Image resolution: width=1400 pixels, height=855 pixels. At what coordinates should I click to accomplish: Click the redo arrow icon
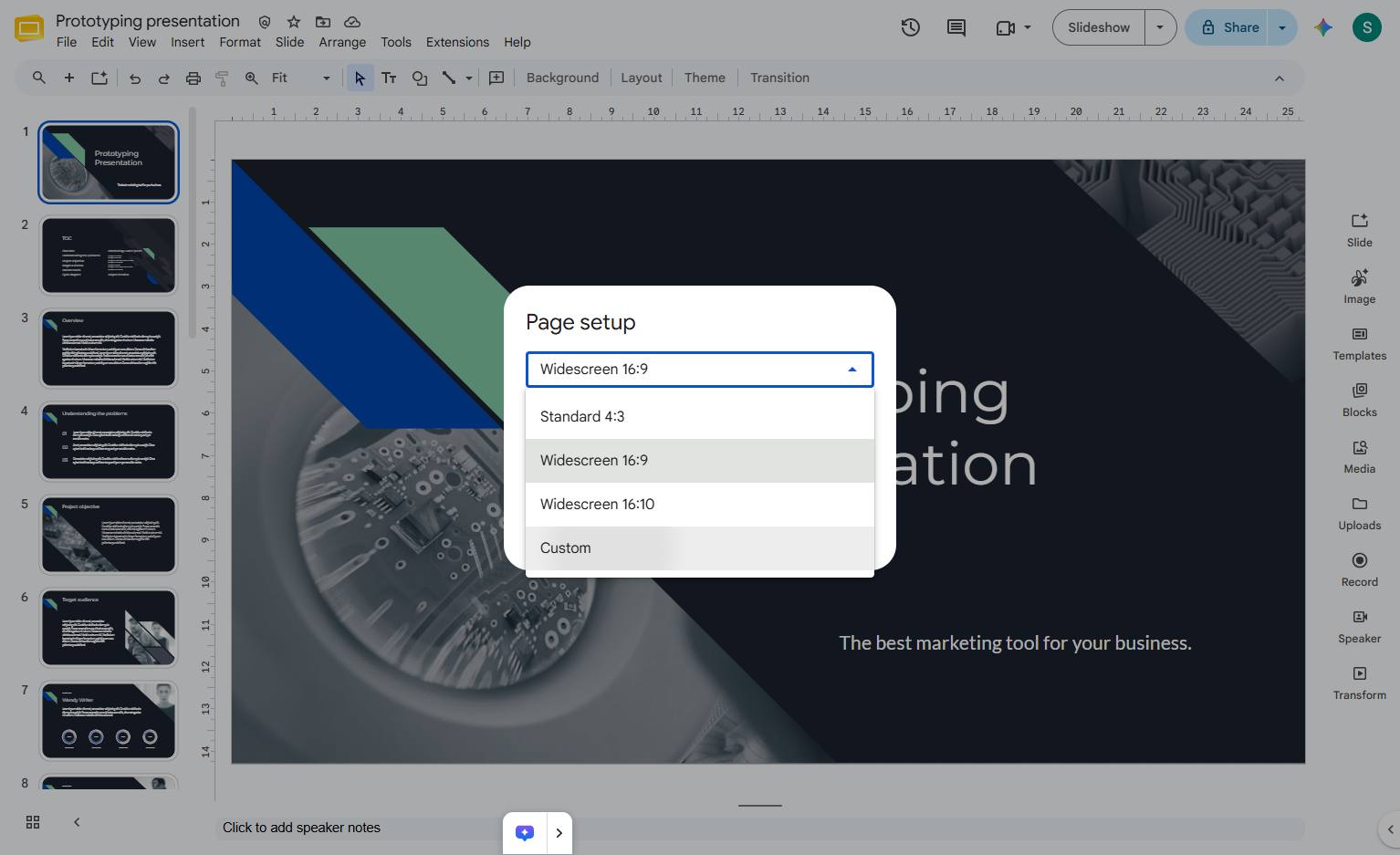pyautogui.click(x=164, y=78)
